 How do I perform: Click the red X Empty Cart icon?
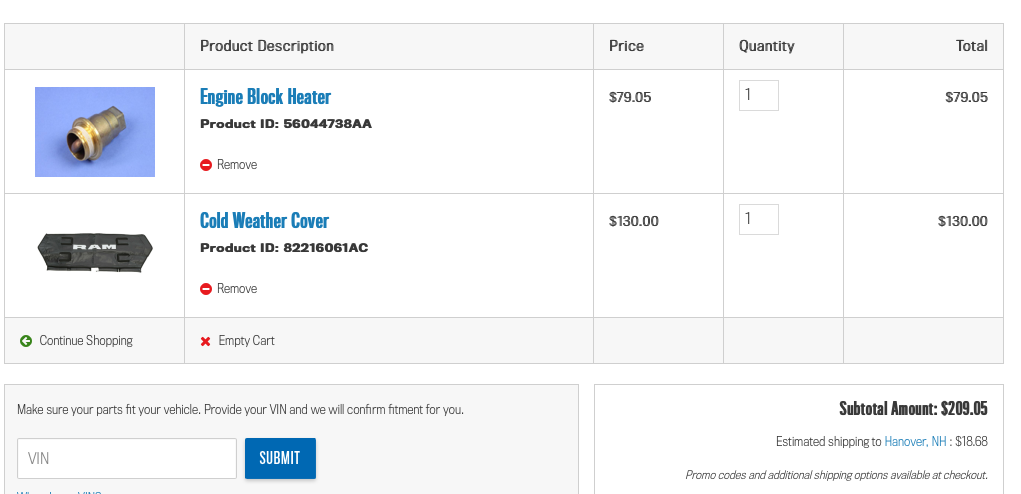(x=206, y=341)
